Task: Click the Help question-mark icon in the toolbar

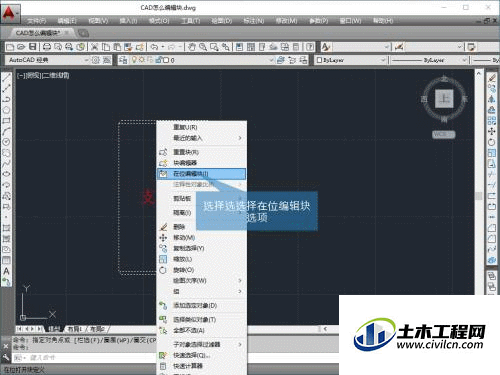Action: (310, 47)
